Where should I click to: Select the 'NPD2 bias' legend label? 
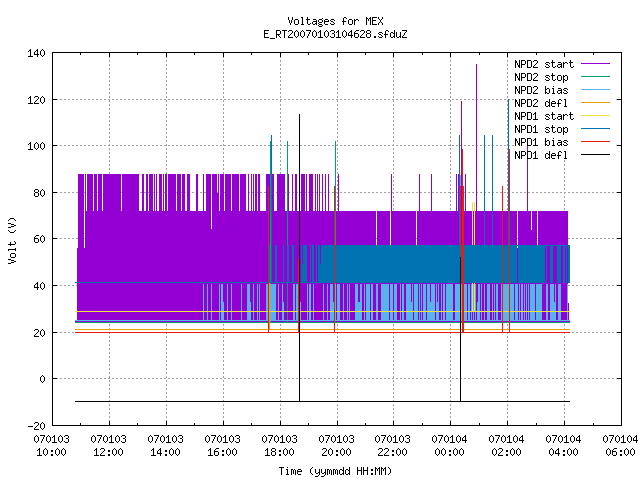[x=541, y=90]
